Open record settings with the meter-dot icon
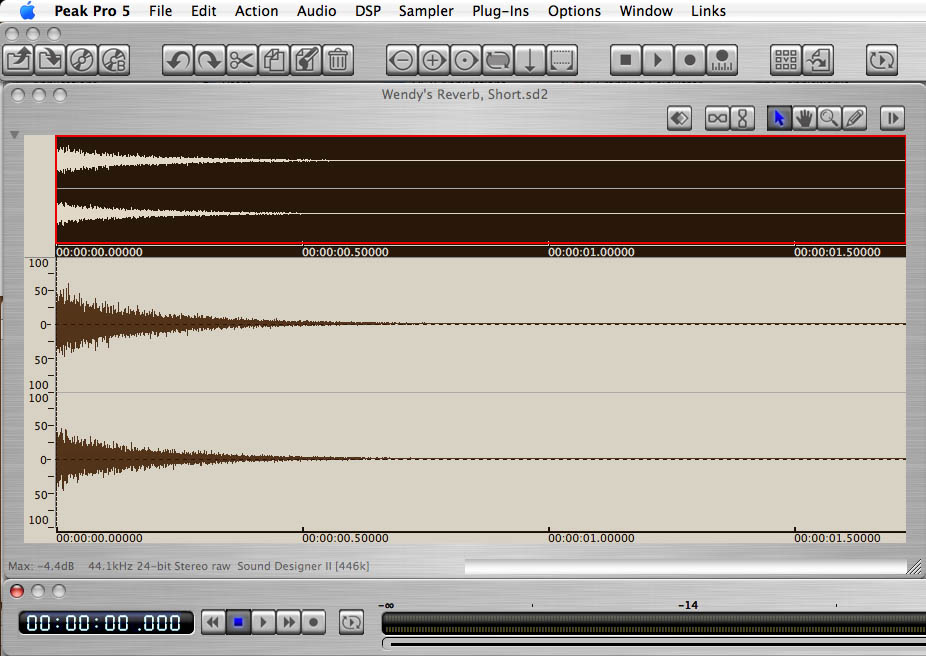This screenshot has height=656, width=926. (x=722, y=60)
